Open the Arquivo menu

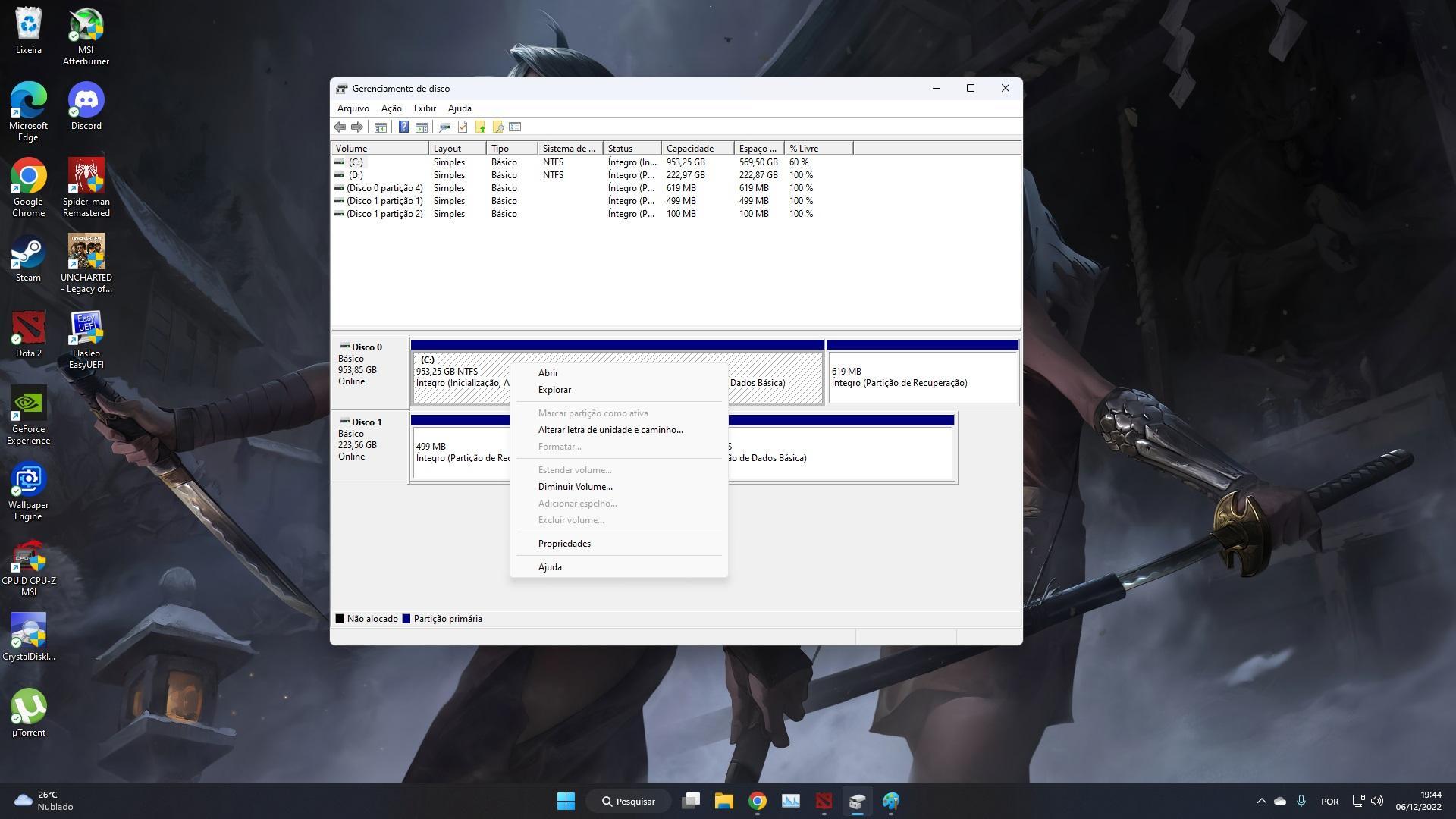(353, 108)
